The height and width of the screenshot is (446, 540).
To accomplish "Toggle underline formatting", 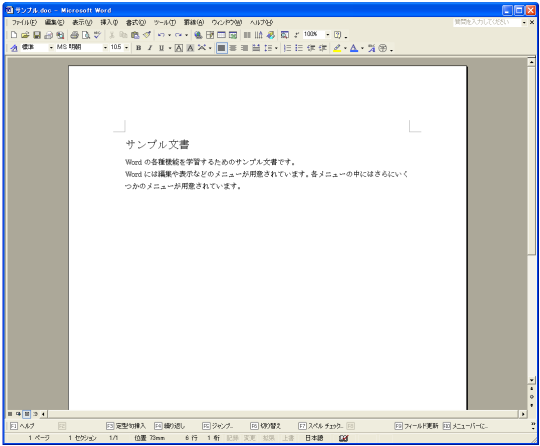I will coord(161,48).
